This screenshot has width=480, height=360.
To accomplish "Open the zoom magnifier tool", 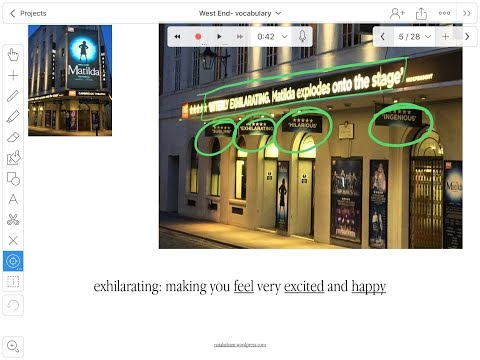I will (x=13, y=347).
